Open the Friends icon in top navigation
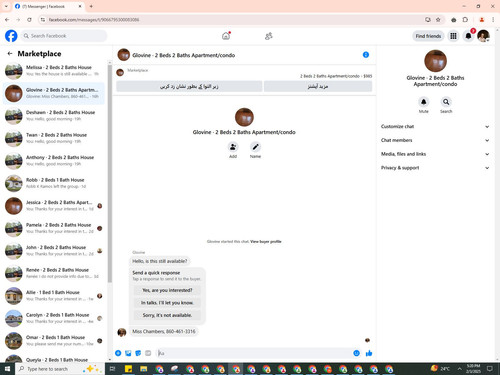 pos(269,36)
